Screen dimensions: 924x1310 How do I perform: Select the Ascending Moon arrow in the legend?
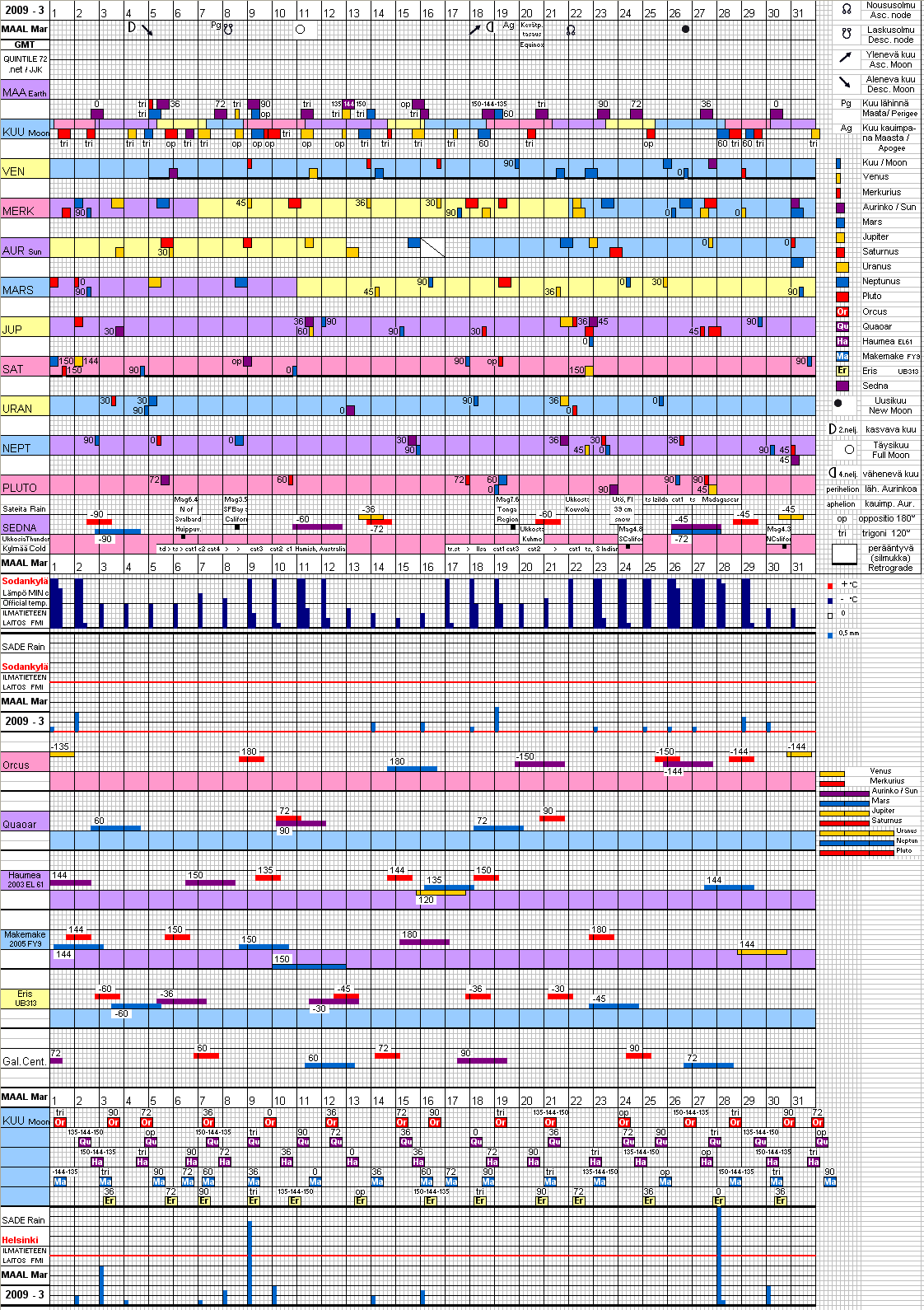click(845, 58)
